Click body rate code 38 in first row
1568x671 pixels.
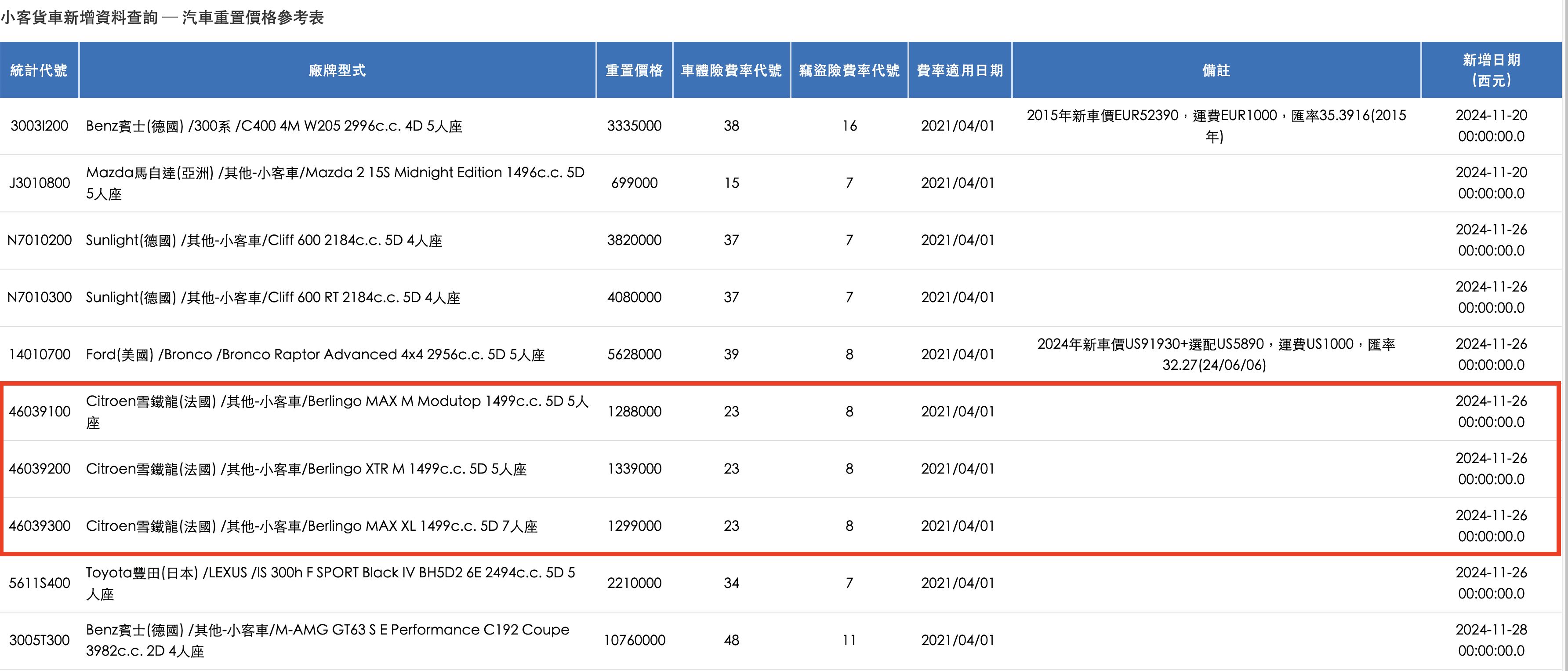732,126
